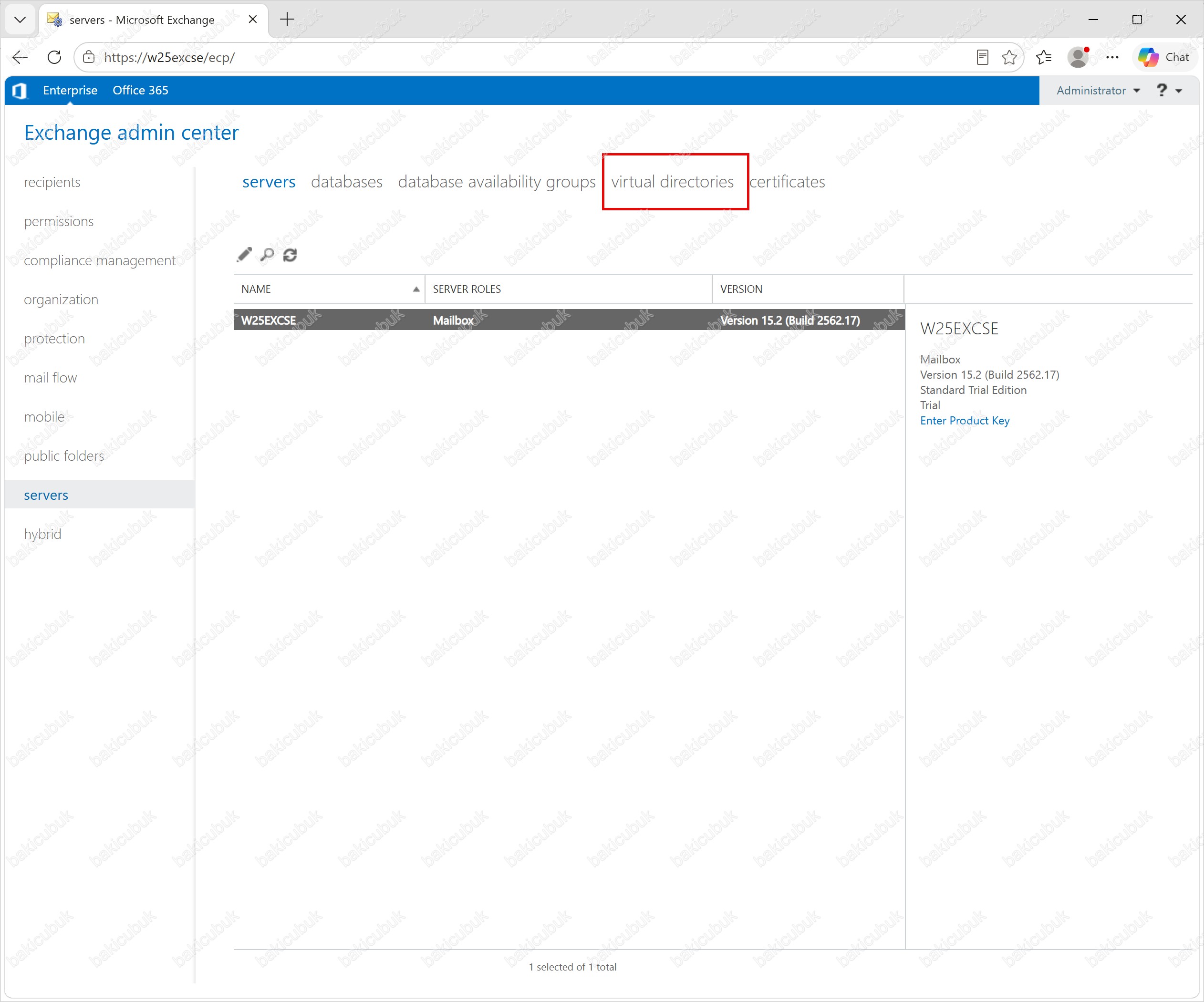View site information lock icon
This screenshot has width=1204, height=1002.
[x=89, y=57]
